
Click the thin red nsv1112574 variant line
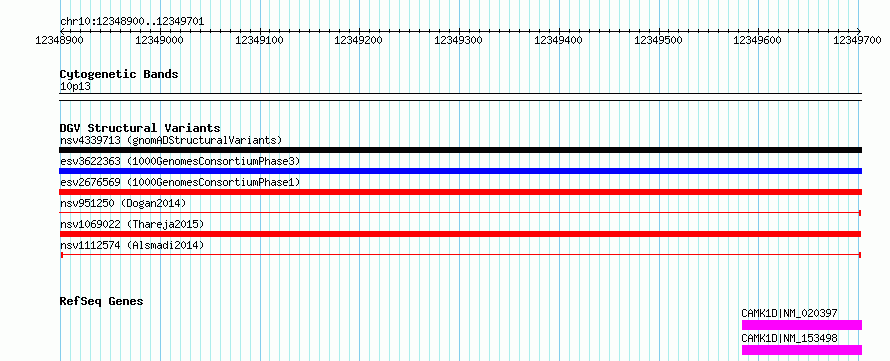coord(460,255)
